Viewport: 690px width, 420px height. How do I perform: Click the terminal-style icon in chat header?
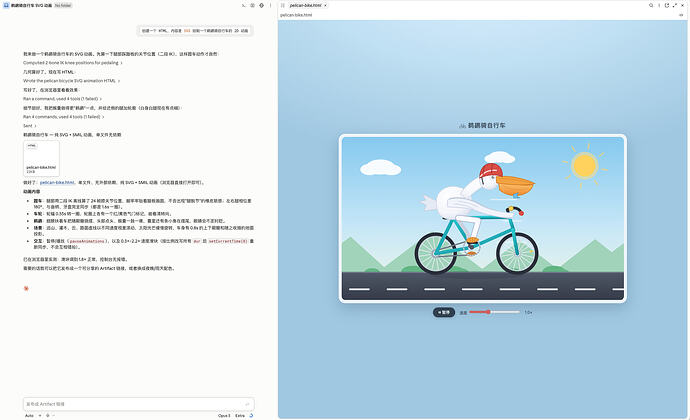click(244, 5)
